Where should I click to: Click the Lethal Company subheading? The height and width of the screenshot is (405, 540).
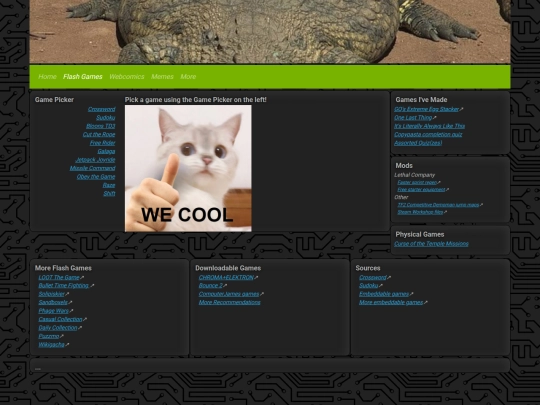pos(415,175)
